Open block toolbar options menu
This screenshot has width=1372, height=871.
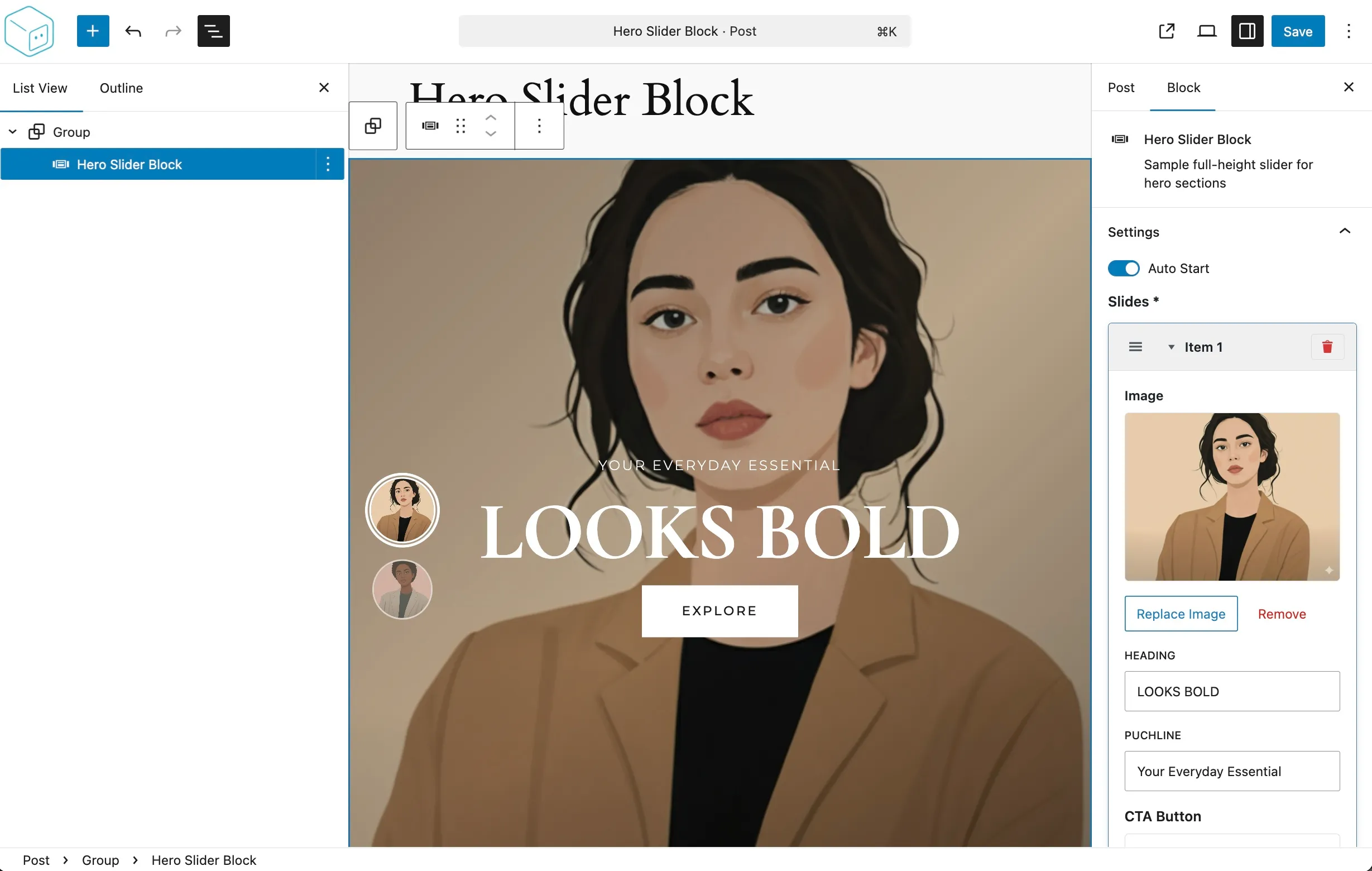(x=539, y=126)
